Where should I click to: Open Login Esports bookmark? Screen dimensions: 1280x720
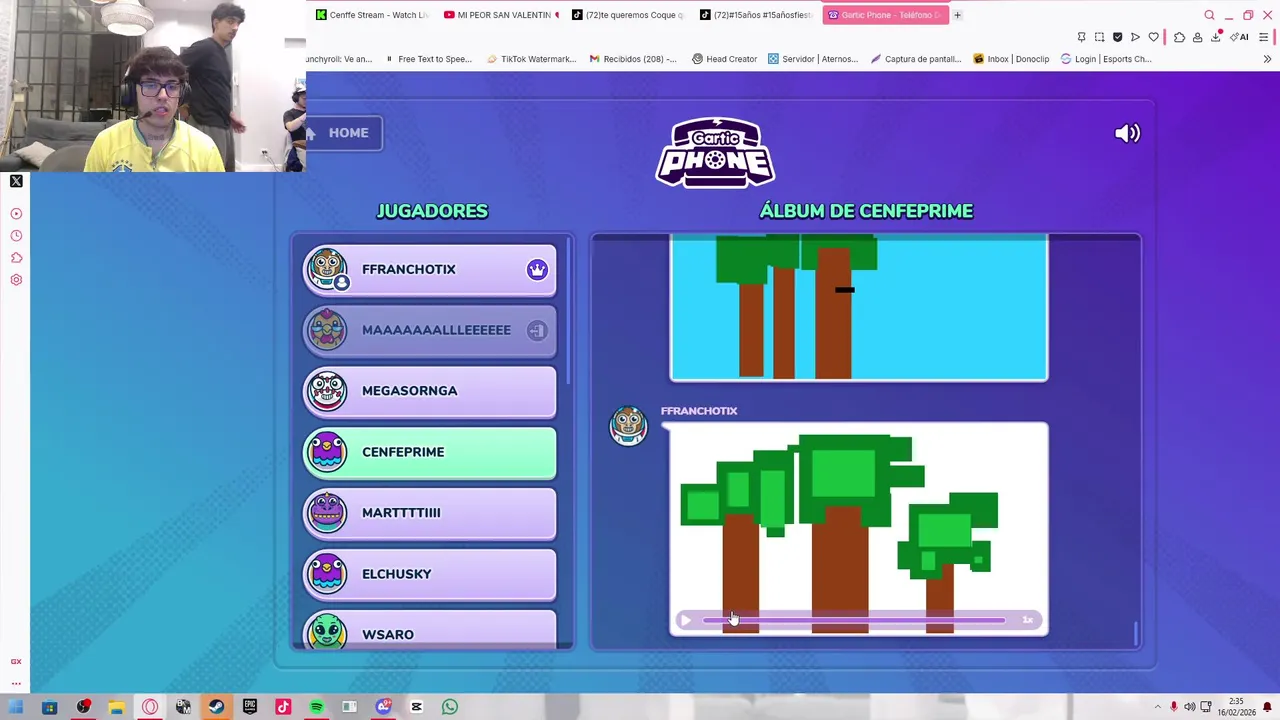(x=1106, y=59)
